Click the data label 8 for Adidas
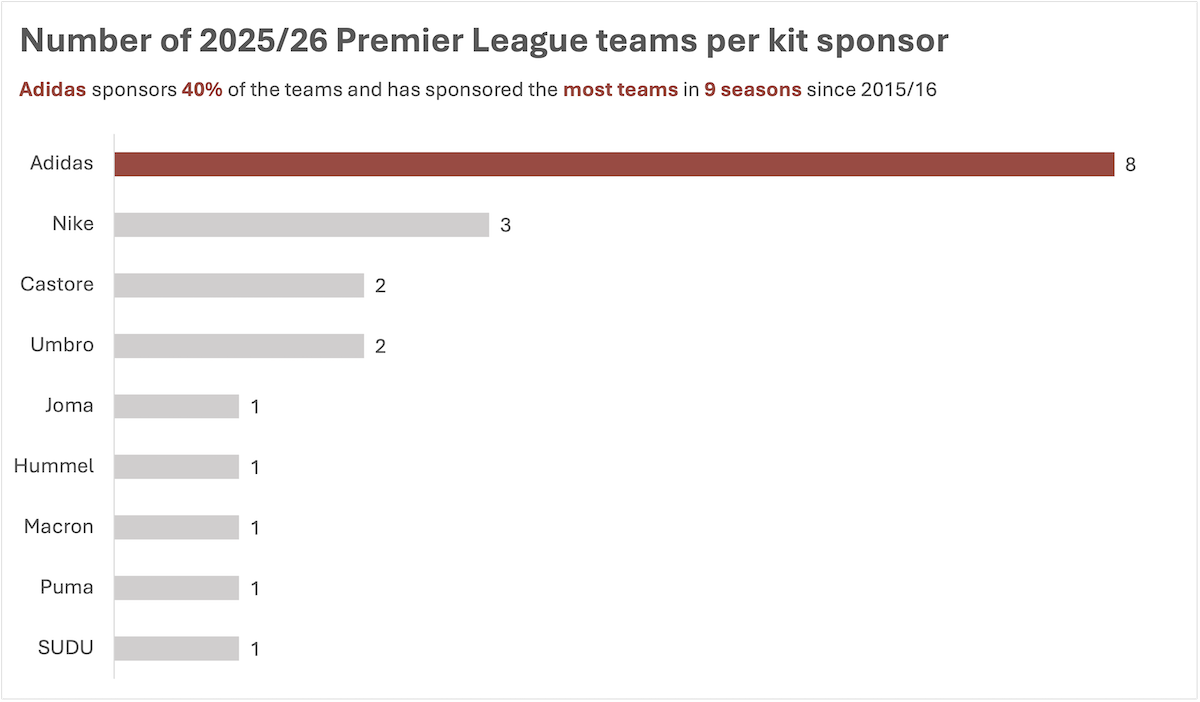This screenshot has height=702, width=1200. click(1130, 165)
